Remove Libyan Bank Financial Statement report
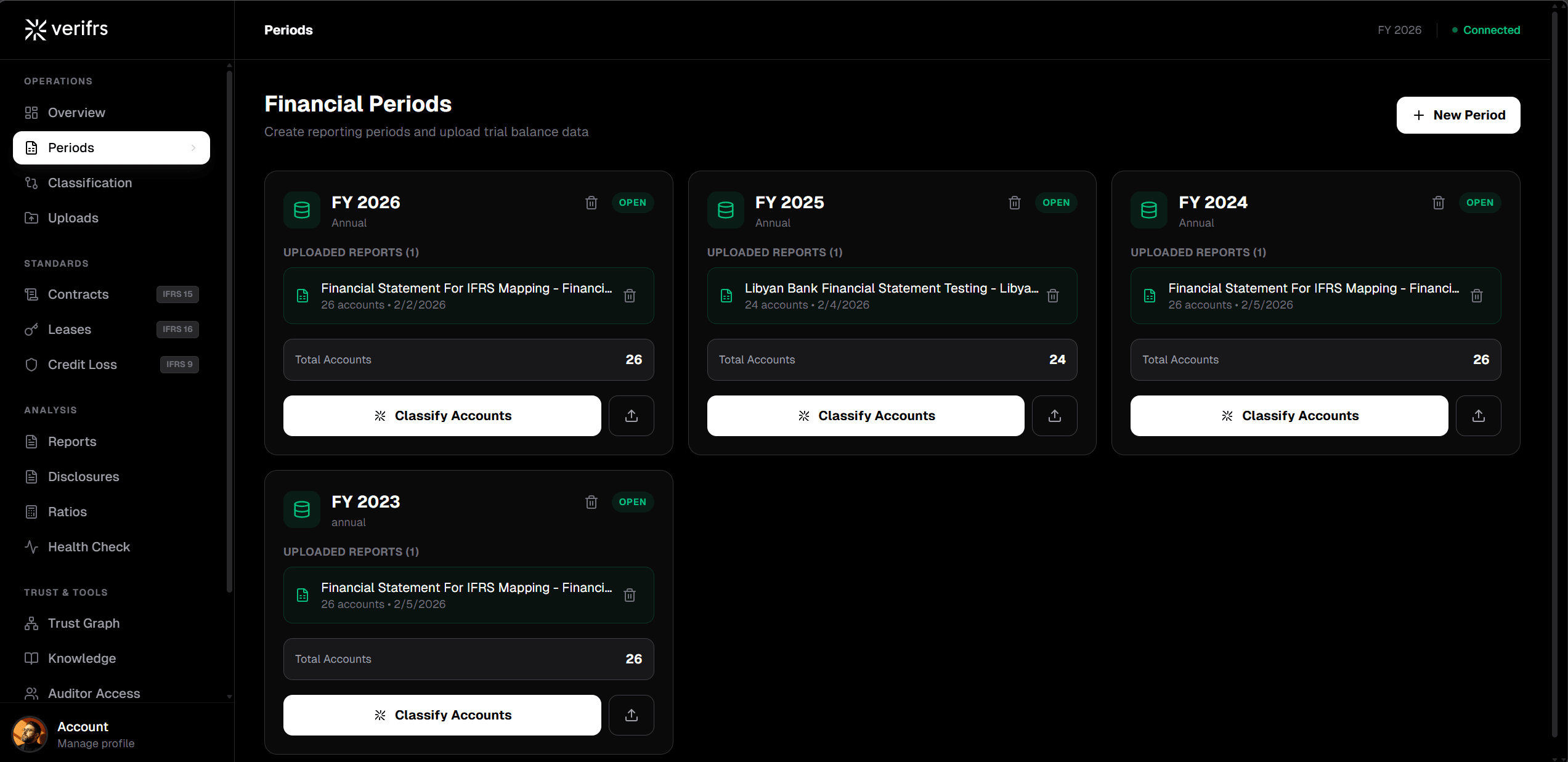The width and height of the screenshot is (1568, 762). pyautogui.click(x=1053, y=296)
